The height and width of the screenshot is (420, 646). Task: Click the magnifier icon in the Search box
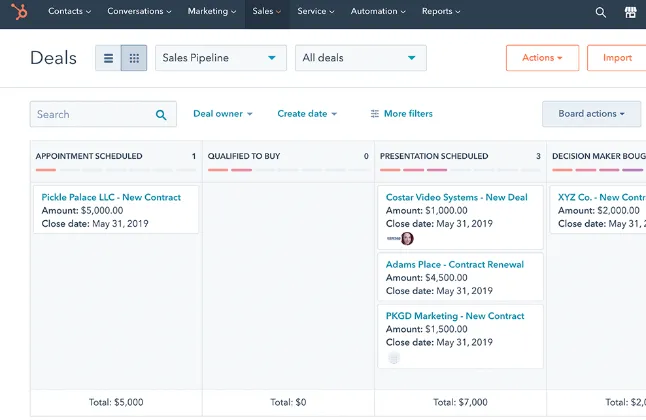pos(161,115)
